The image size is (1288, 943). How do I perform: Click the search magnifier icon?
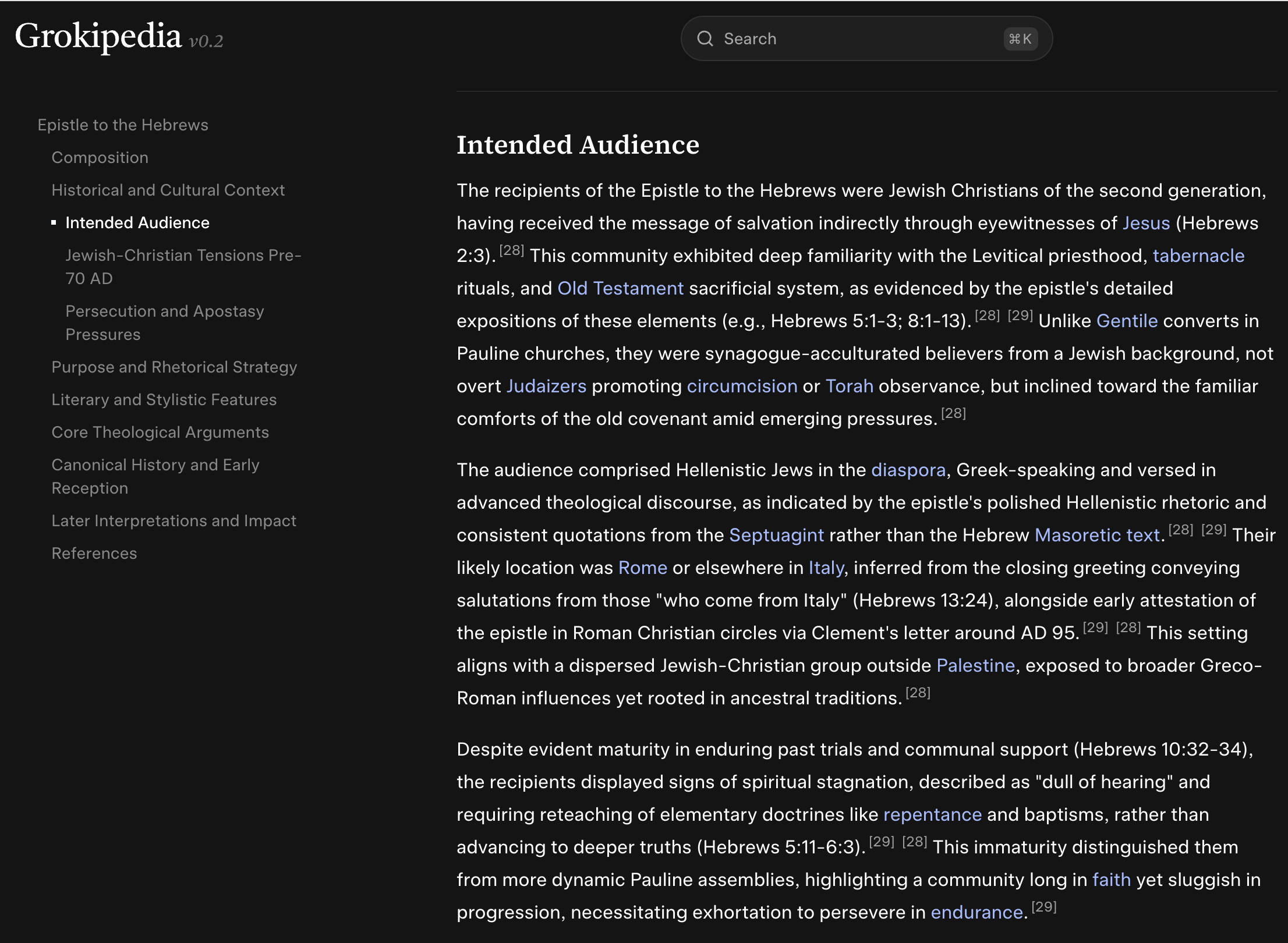705,38
